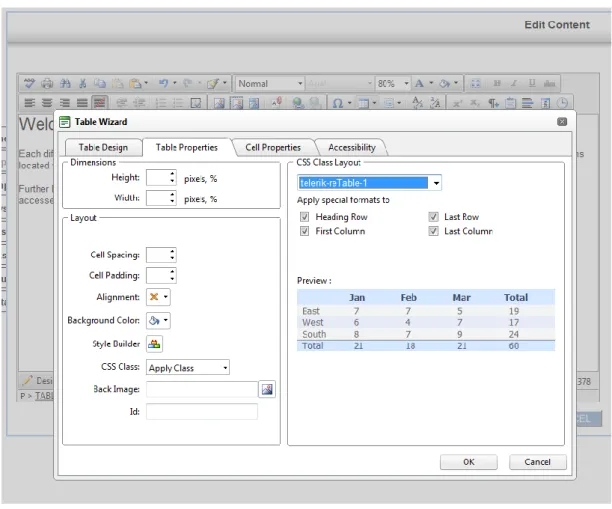
Task: Open the Accessibility tab
Action: [352, 147]
